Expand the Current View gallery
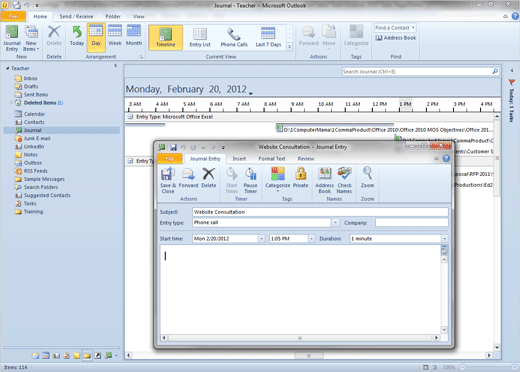This screenshot has width=520, height=372. pos(289,47)
